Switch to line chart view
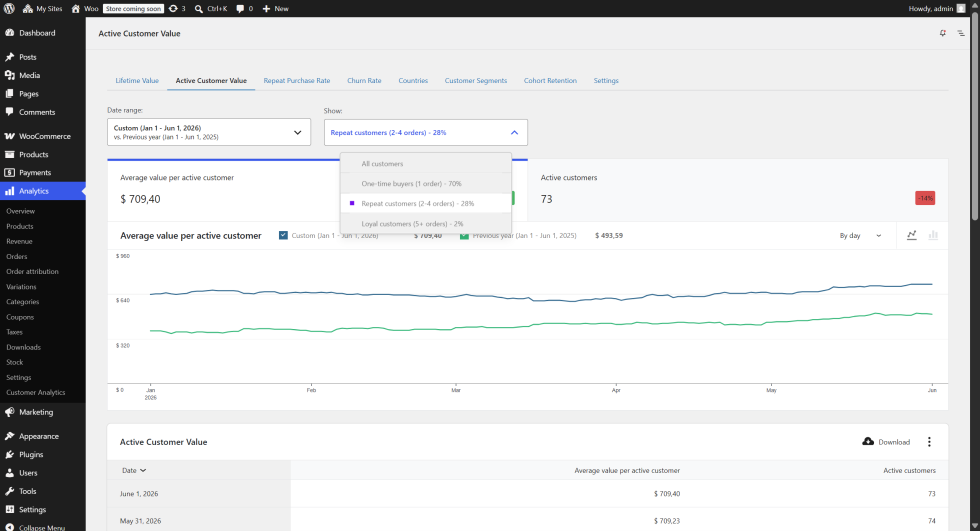Viewport: 980px width, 531px height. pos(912,236)
